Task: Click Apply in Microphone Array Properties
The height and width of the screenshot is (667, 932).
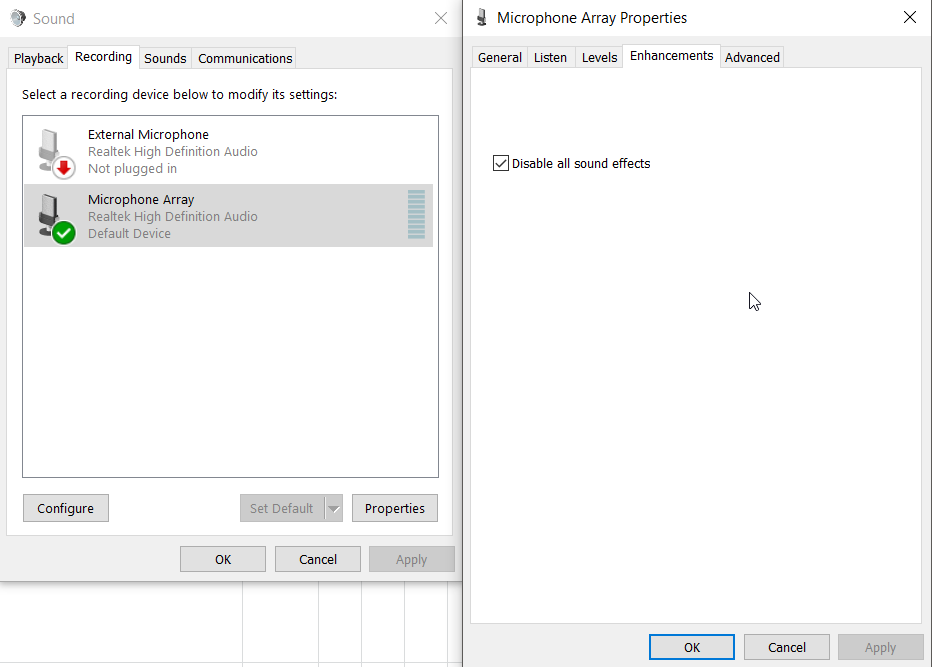Action: [x=880, y=647]
